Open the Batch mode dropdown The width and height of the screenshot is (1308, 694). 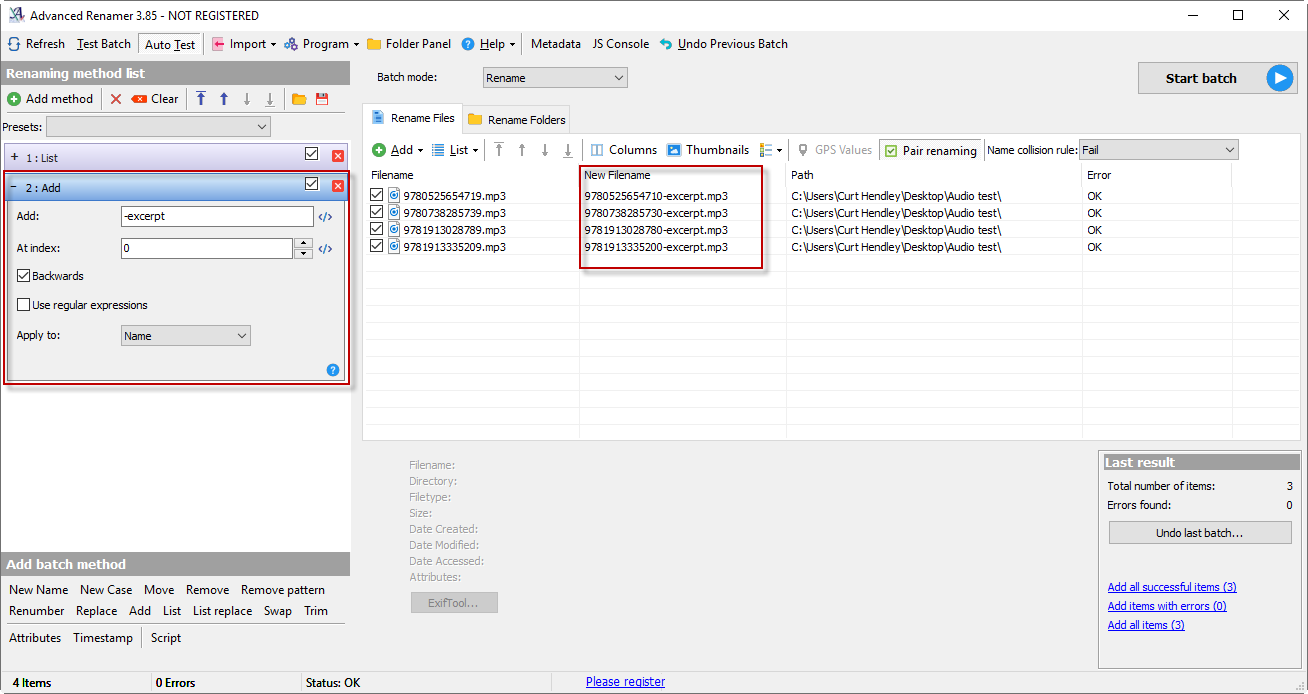[x=555, y=78]
